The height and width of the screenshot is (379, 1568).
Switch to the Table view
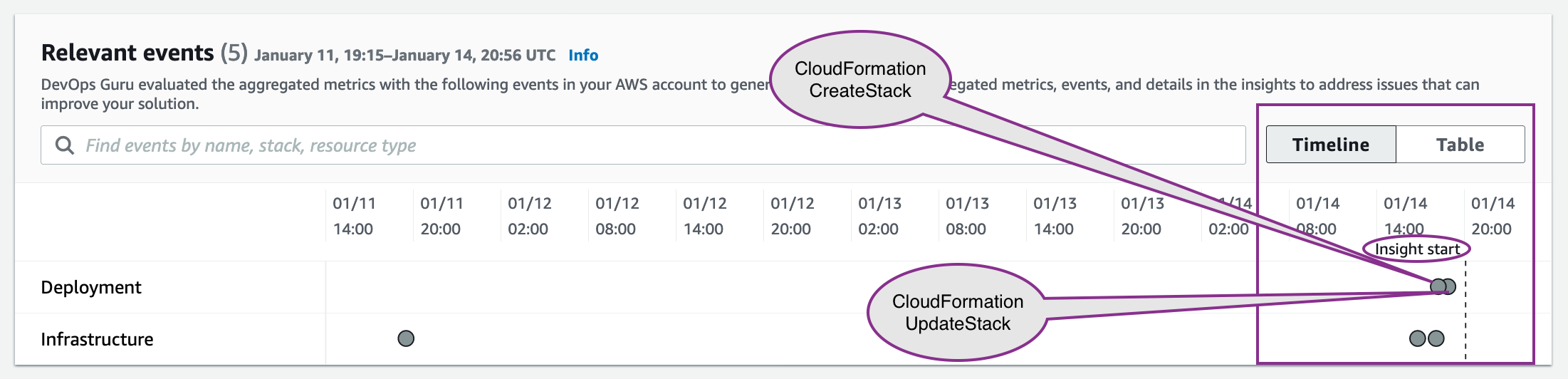tap(1460, 145)
